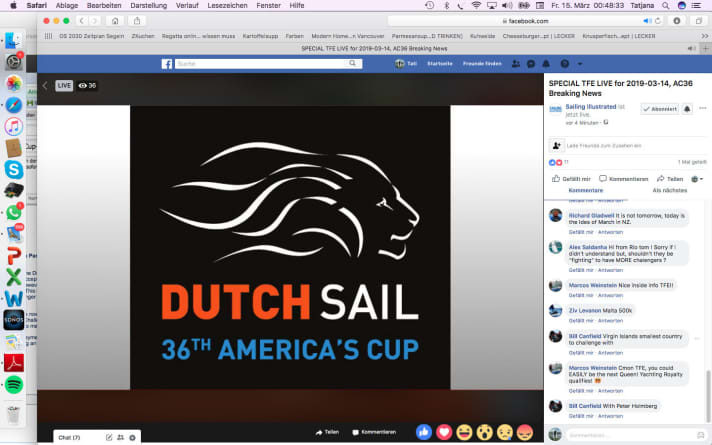Screen dimensions: 712x445
Task: Click the comment input field
Action: [636, 435]
